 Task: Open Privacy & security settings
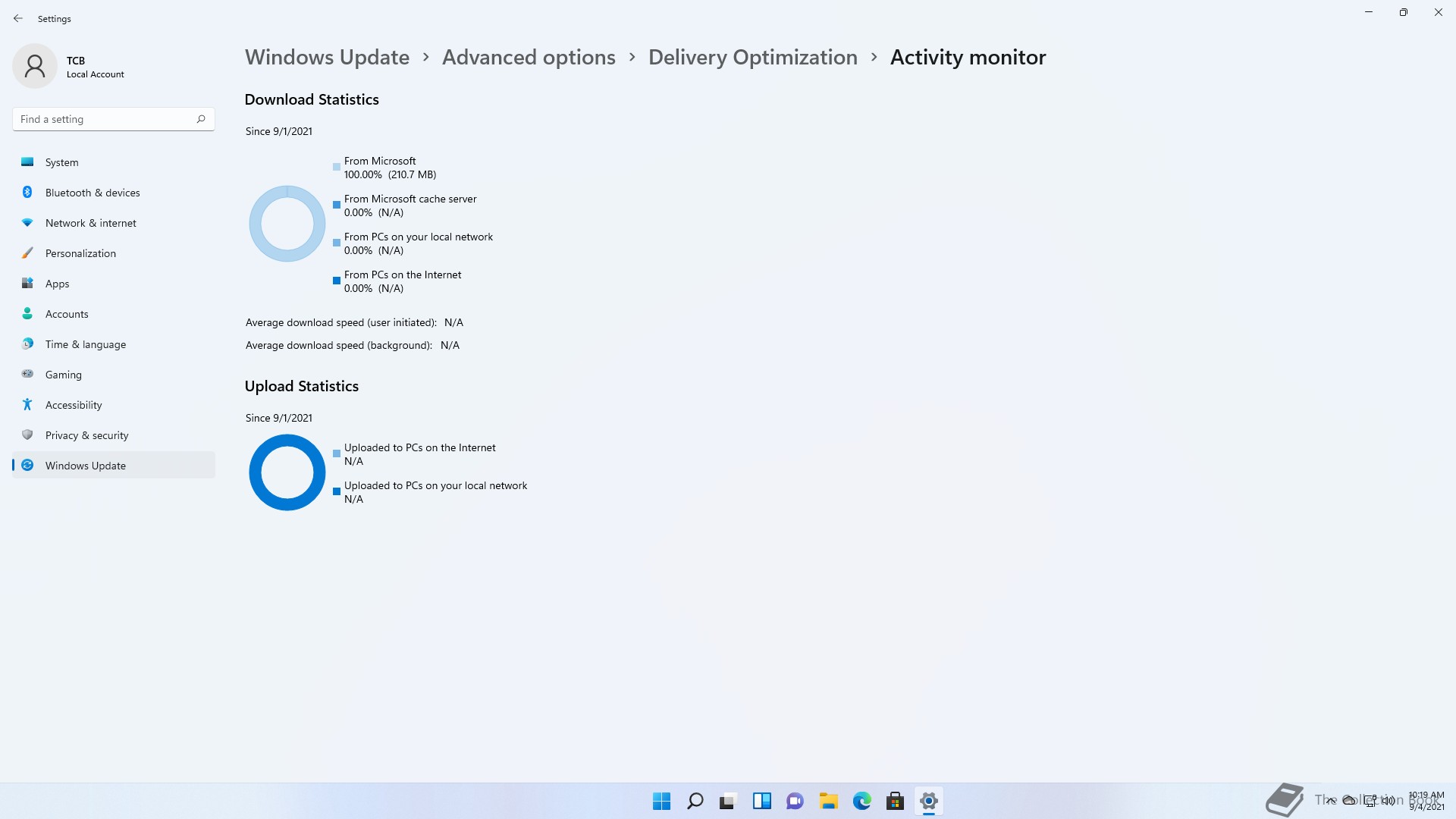[114, 435]
